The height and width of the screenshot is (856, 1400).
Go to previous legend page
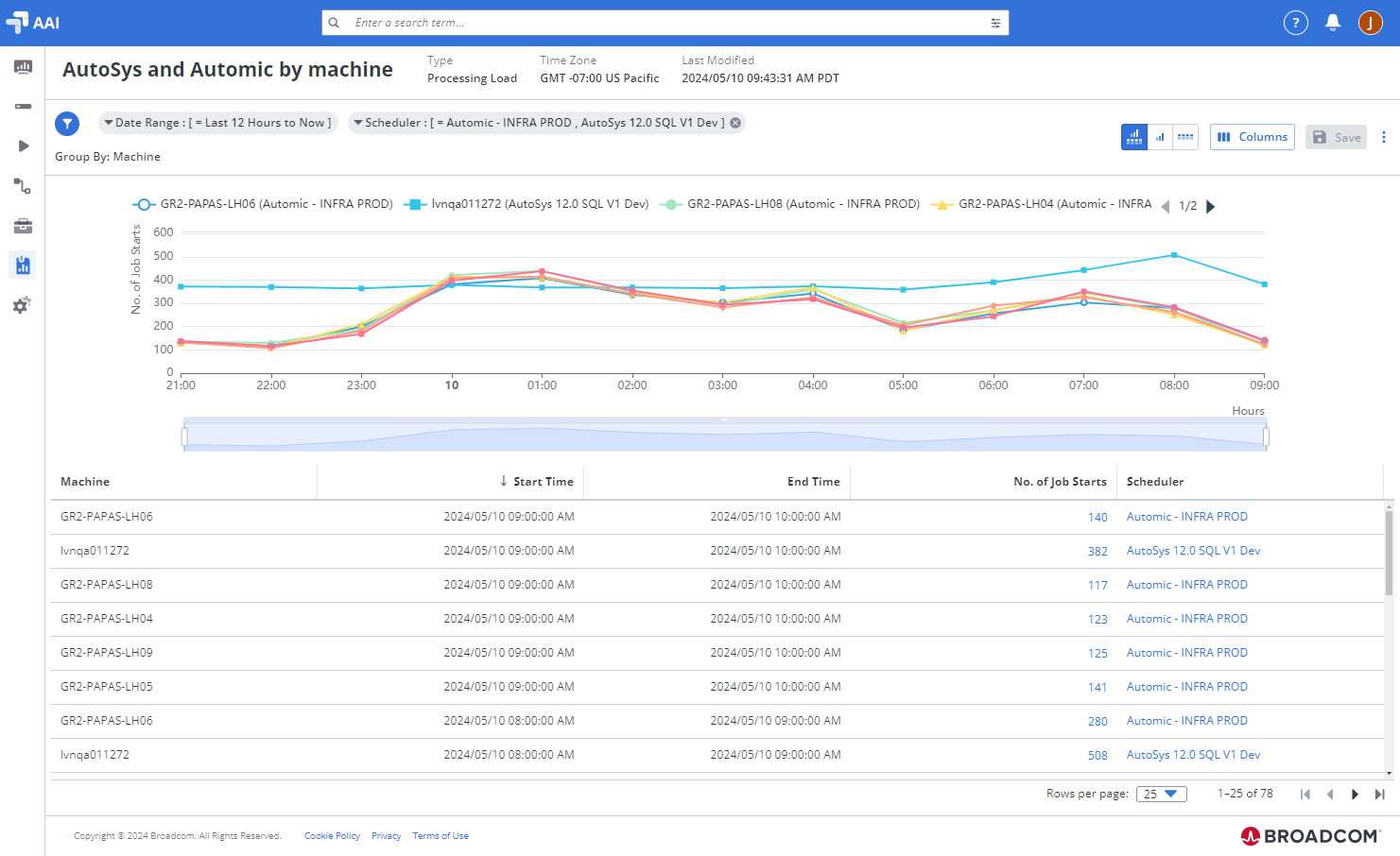point(1165,206)
